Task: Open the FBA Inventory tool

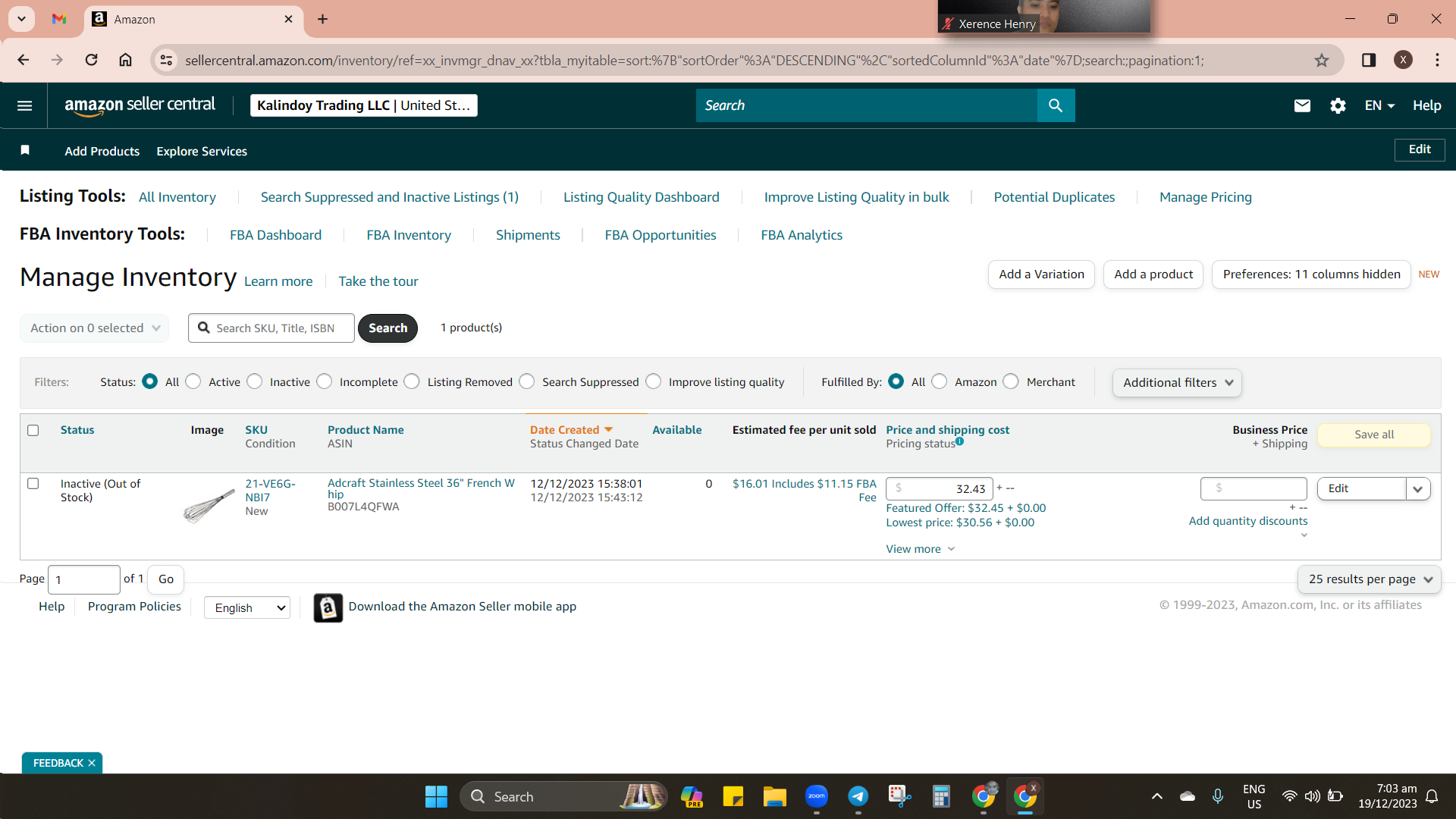Action: coord(409,235)
